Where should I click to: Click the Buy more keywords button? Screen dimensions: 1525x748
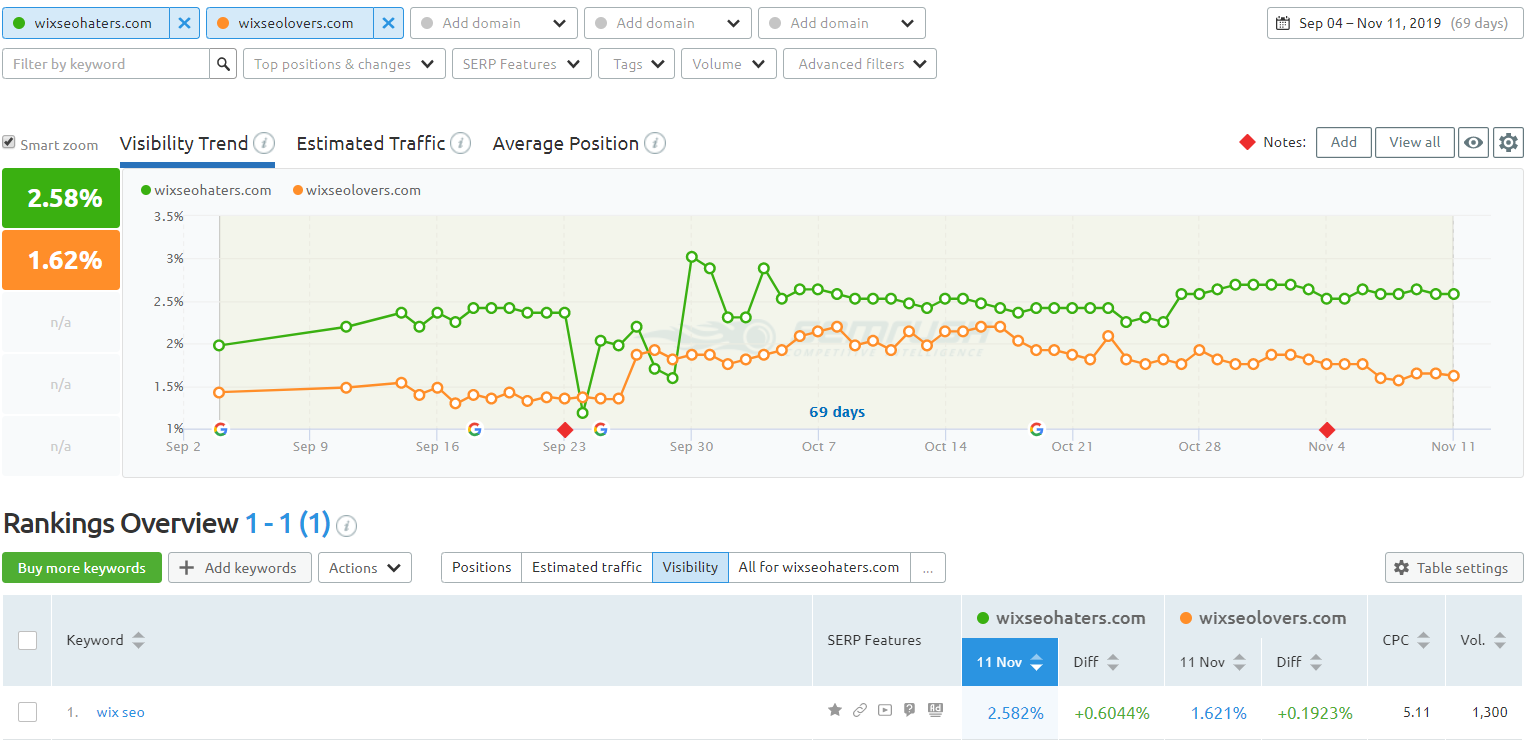pos(81,567)
